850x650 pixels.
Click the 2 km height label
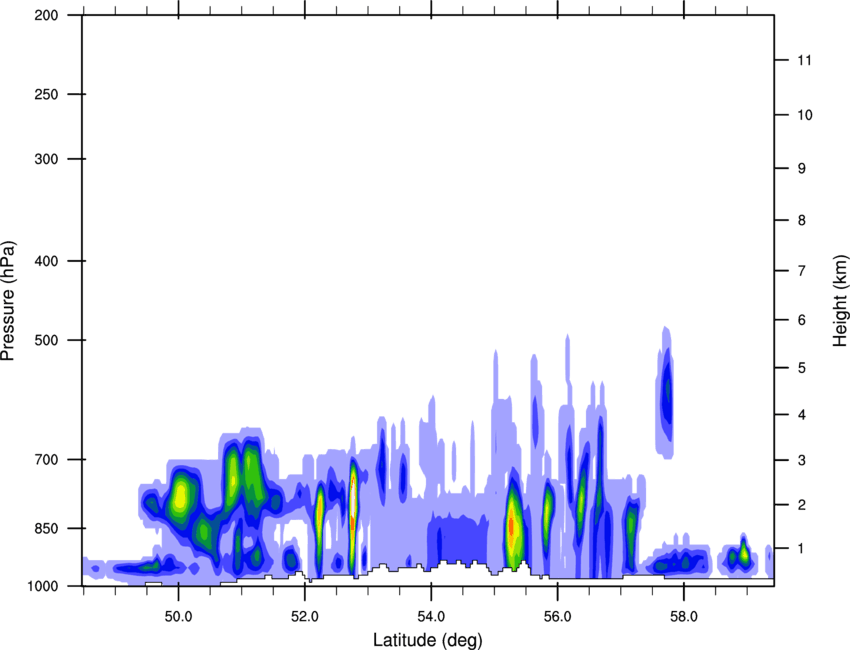pyautogui.click(x=802, y=505)
